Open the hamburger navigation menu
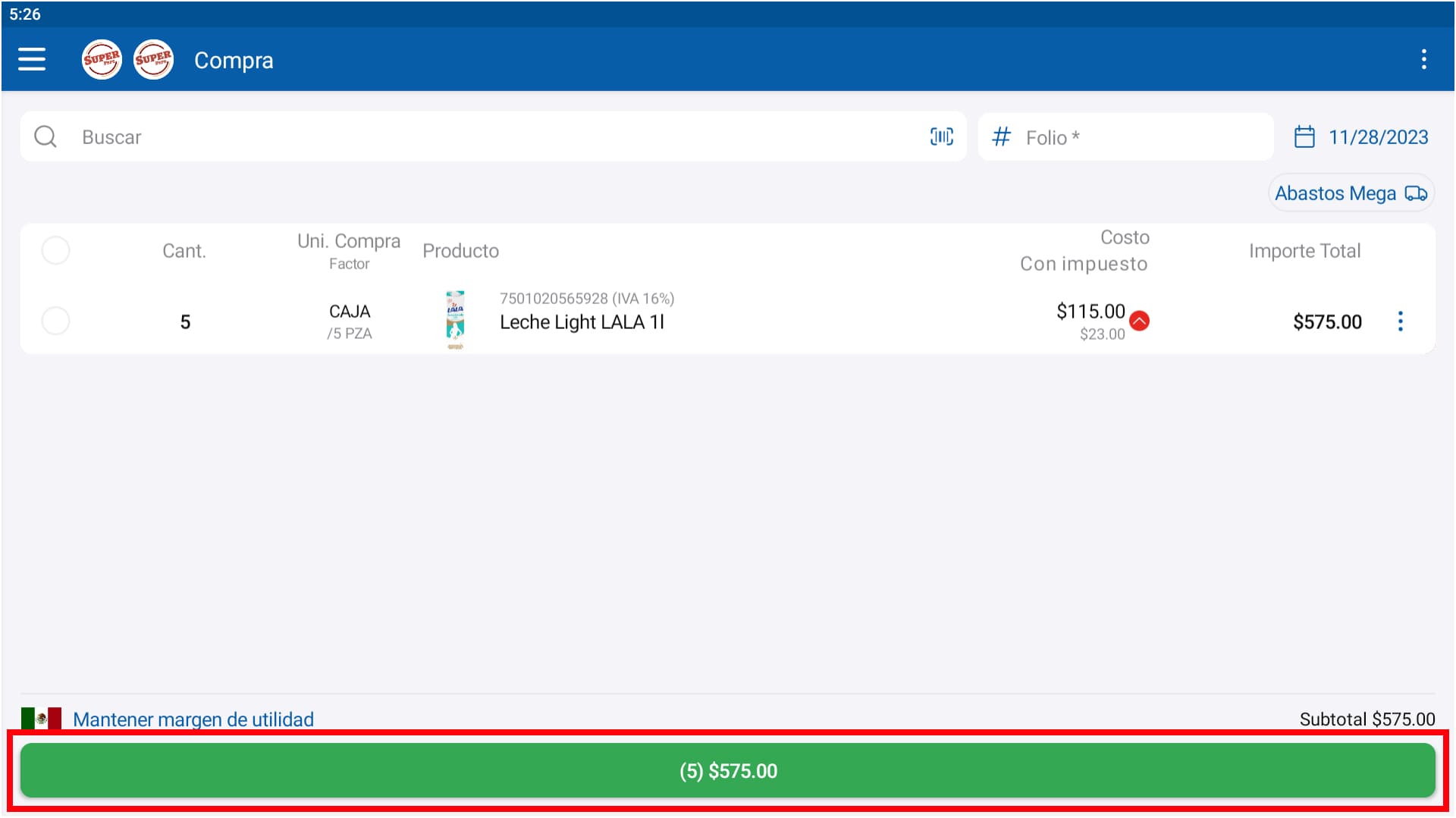 point(32,59)
